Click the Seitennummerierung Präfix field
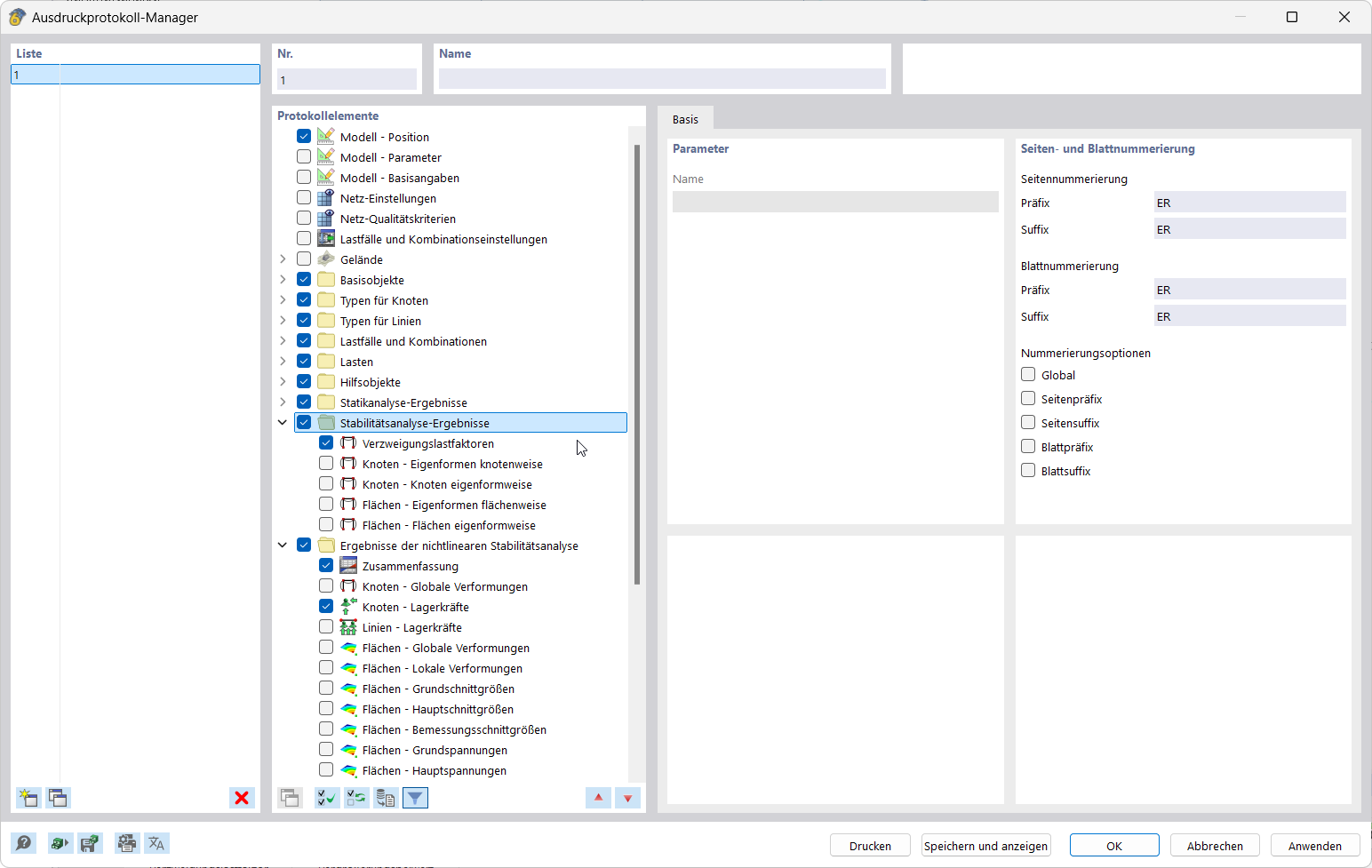 [x=1249, y=202]
